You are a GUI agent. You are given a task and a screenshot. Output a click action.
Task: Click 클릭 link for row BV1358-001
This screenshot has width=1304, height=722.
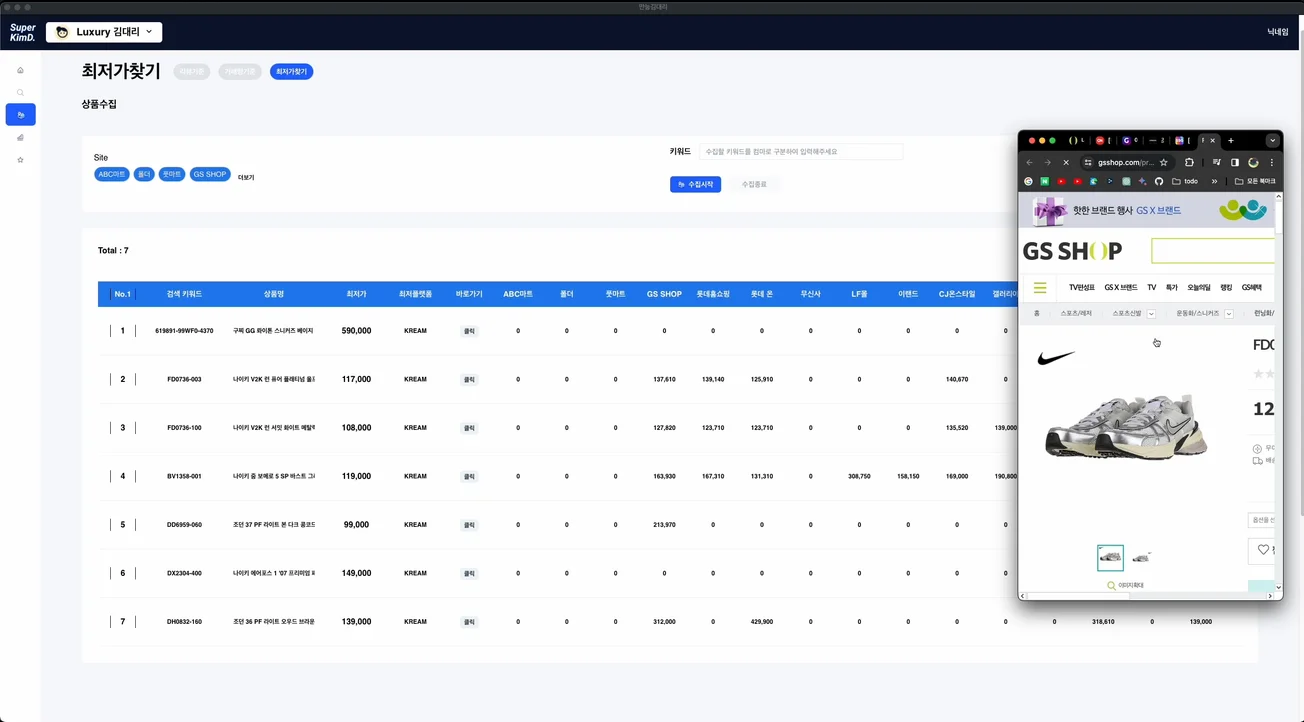[x=469, y=476]
